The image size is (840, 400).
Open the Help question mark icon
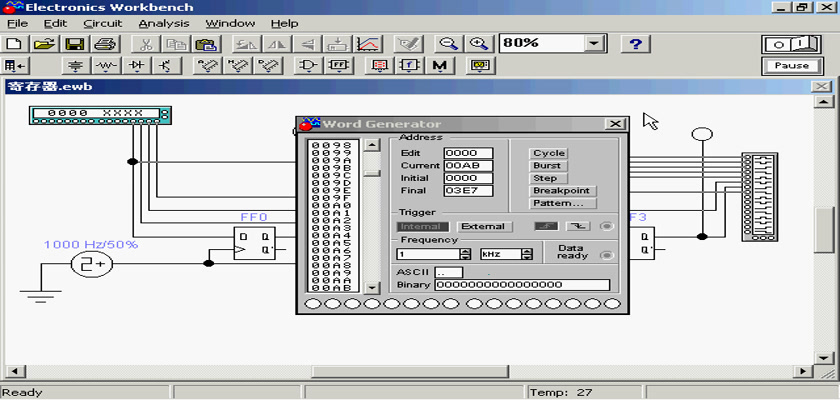(636, 44)
